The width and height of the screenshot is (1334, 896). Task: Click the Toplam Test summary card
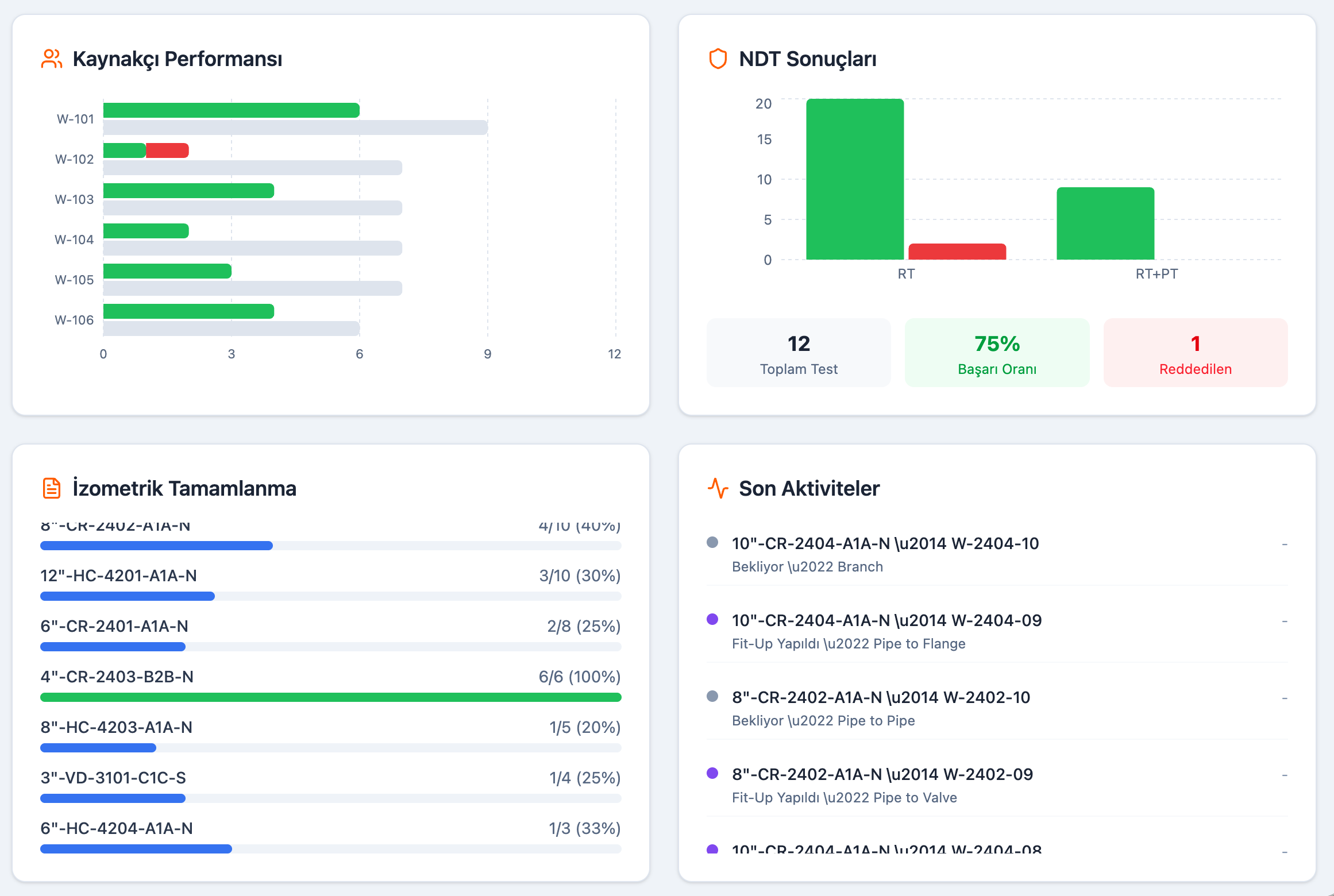pyautogui.click(x=799, y=353)
